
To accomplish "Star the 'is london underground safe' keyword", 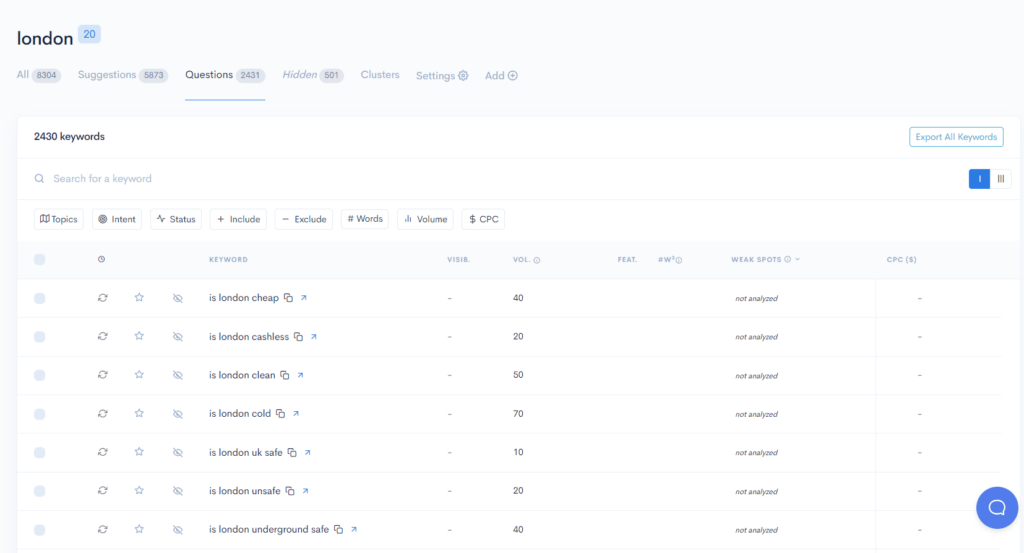I will 139,529.
